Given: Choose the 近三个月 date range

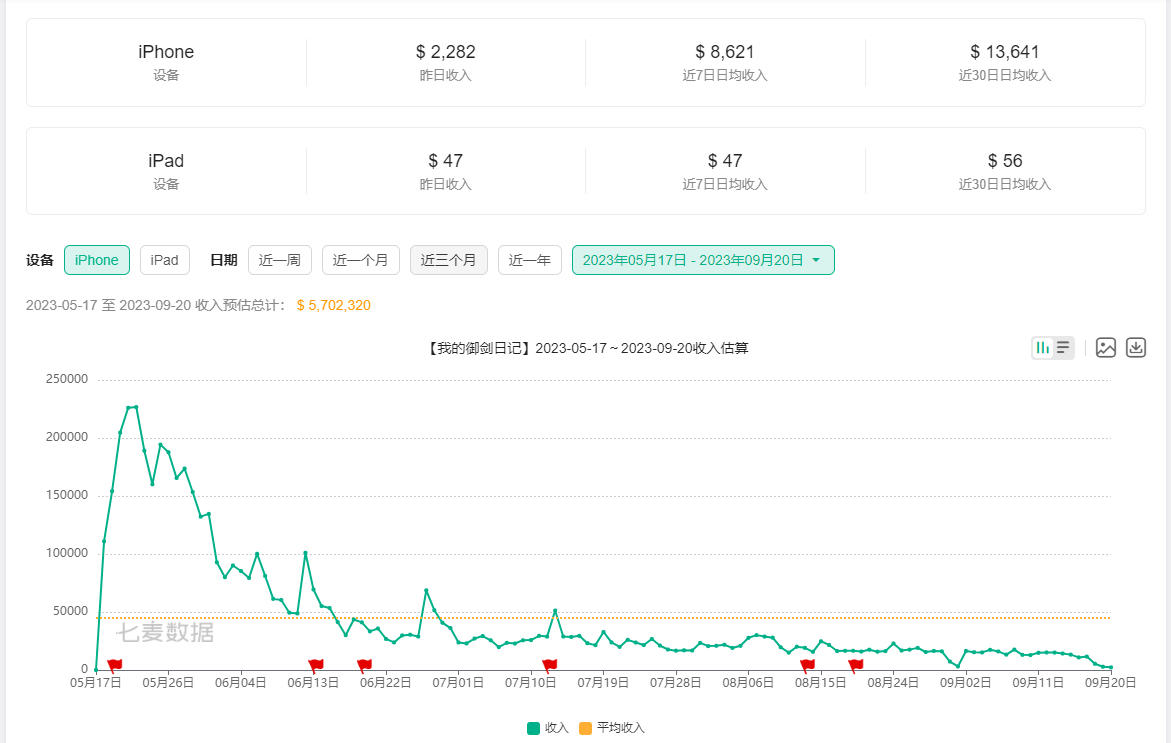Looking at the screenshot, I should pos(448,260).
